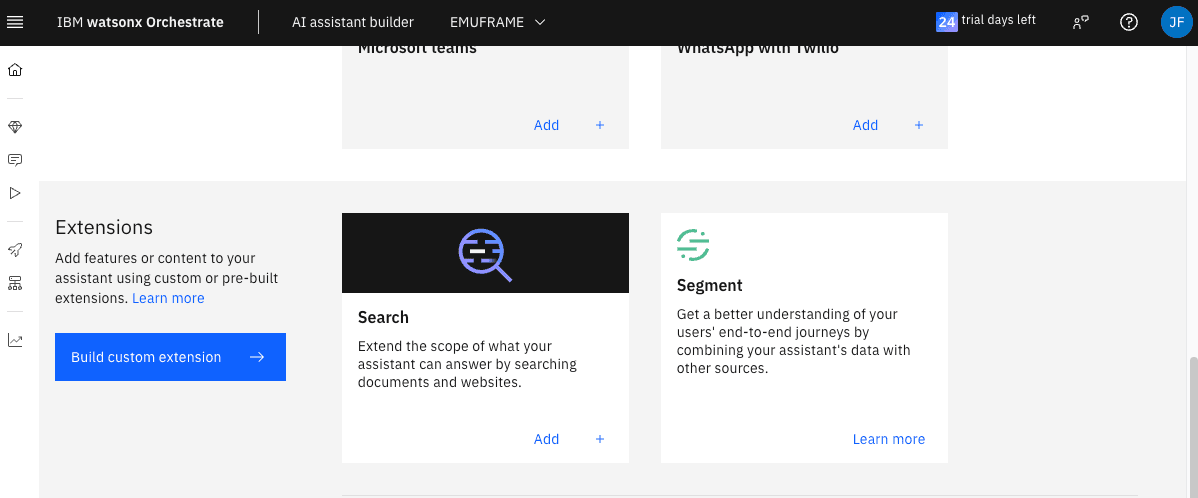The image size is (1198, 498).
Task: Click the 24 trial days left indicator
Action: click(x=986, y=21)
